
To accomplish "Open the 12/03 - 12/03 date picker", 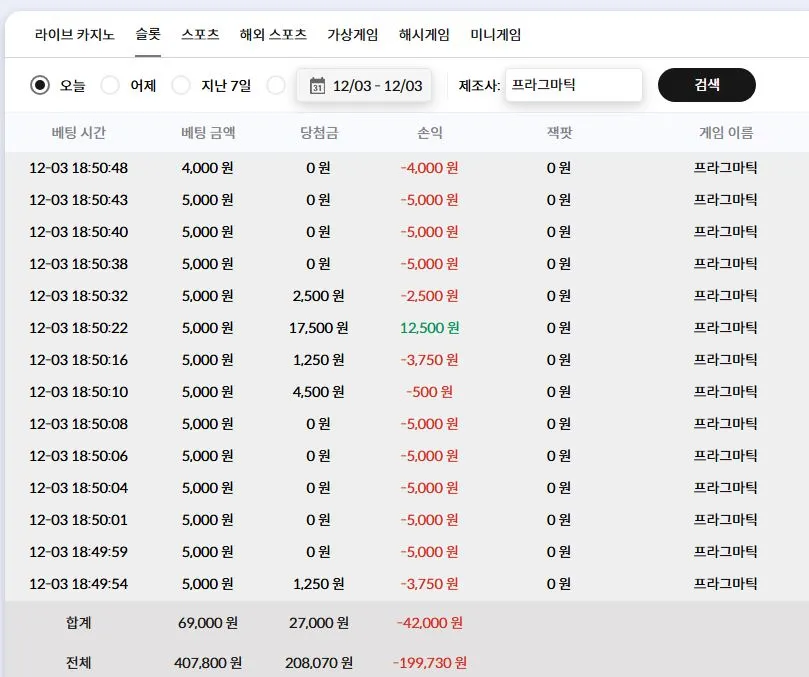I will tap(364, 86).
